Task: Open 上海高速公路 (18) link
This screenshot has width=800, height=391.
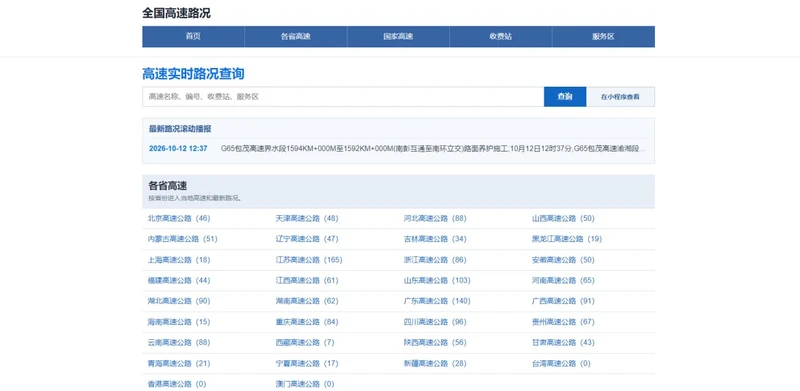Action: 179,260
